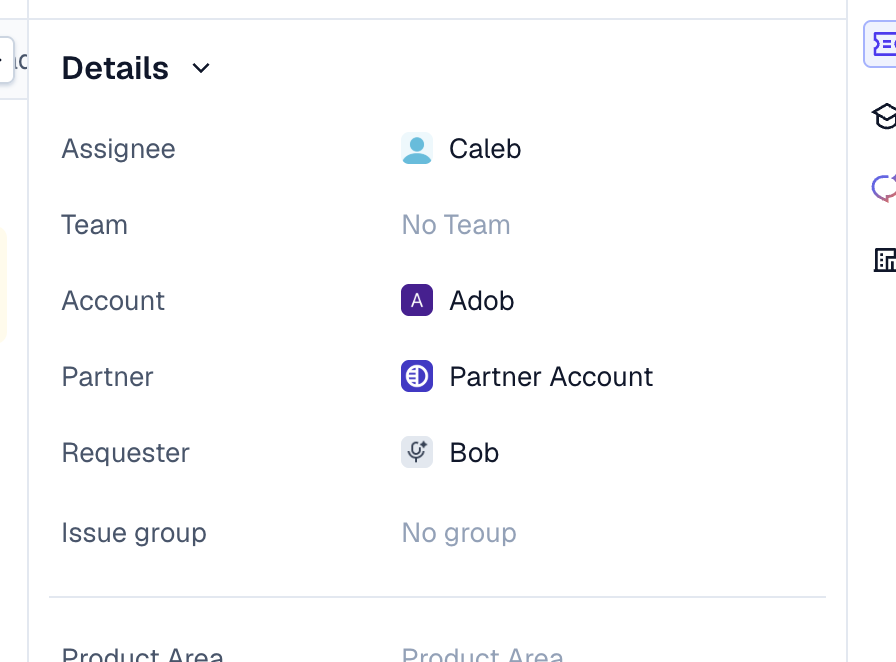Click Bob's microphone requester icon

[416, 452]
